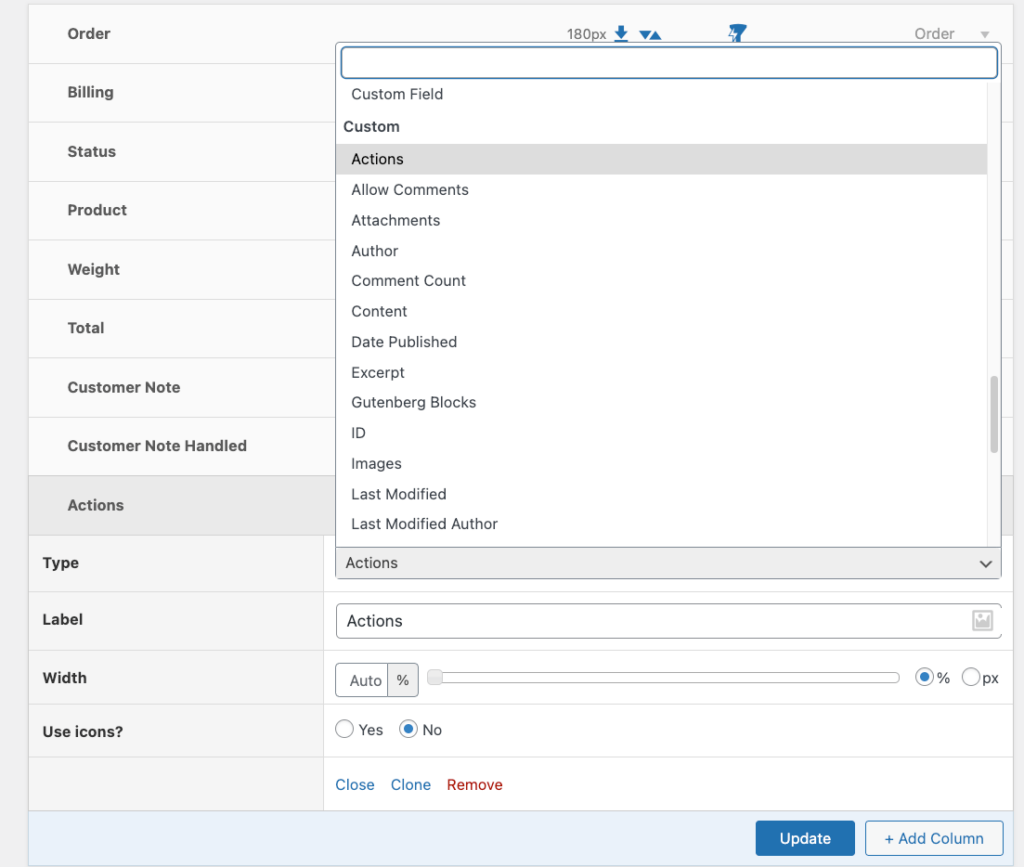Click the image icon inside the Label field
The height and width of the screenshot is (867, 1024).
click(x=981, y=620)
